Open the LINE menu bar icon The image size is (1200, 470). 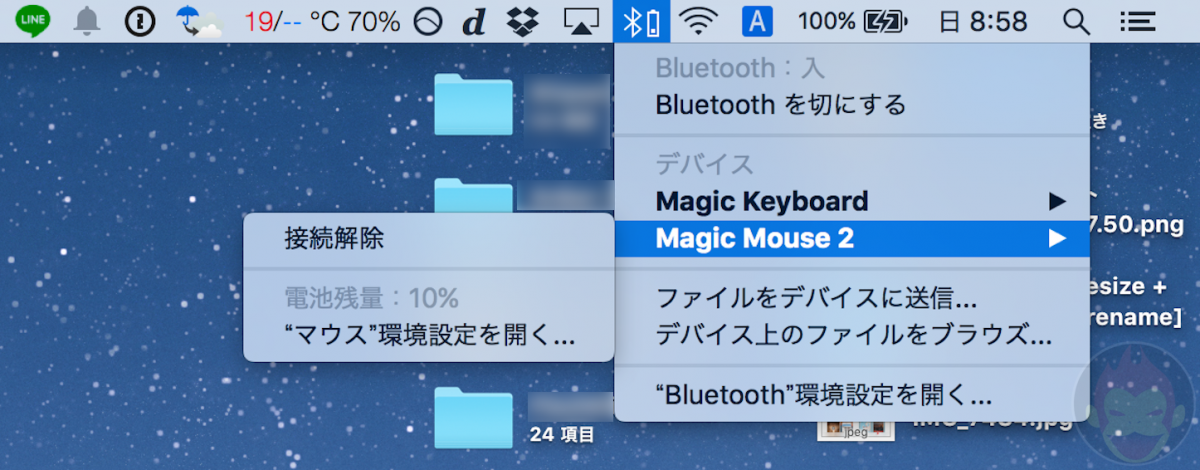pos(33,20)
